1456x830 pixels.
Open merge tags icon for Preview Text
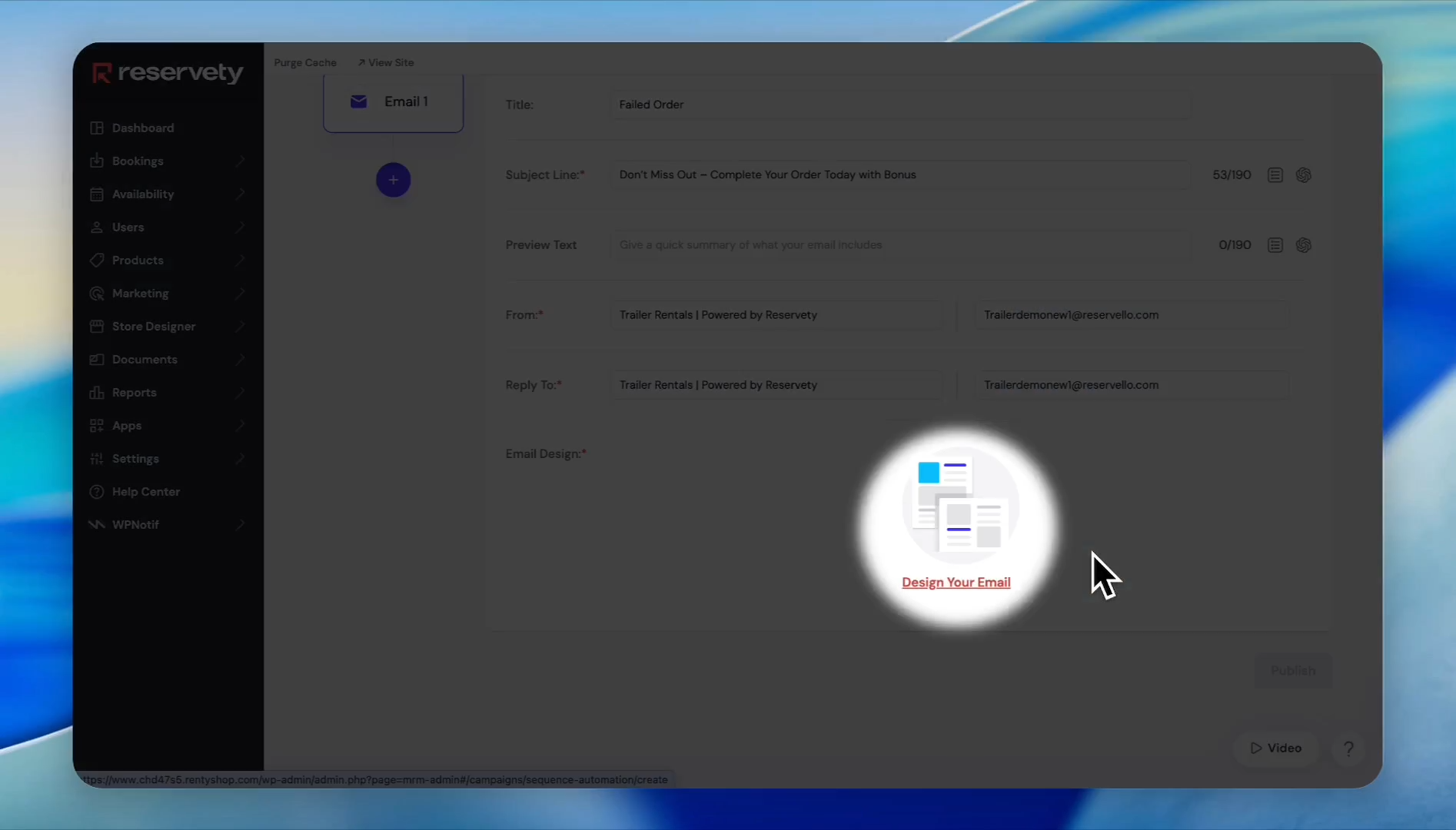click(x=1275, y=245)
